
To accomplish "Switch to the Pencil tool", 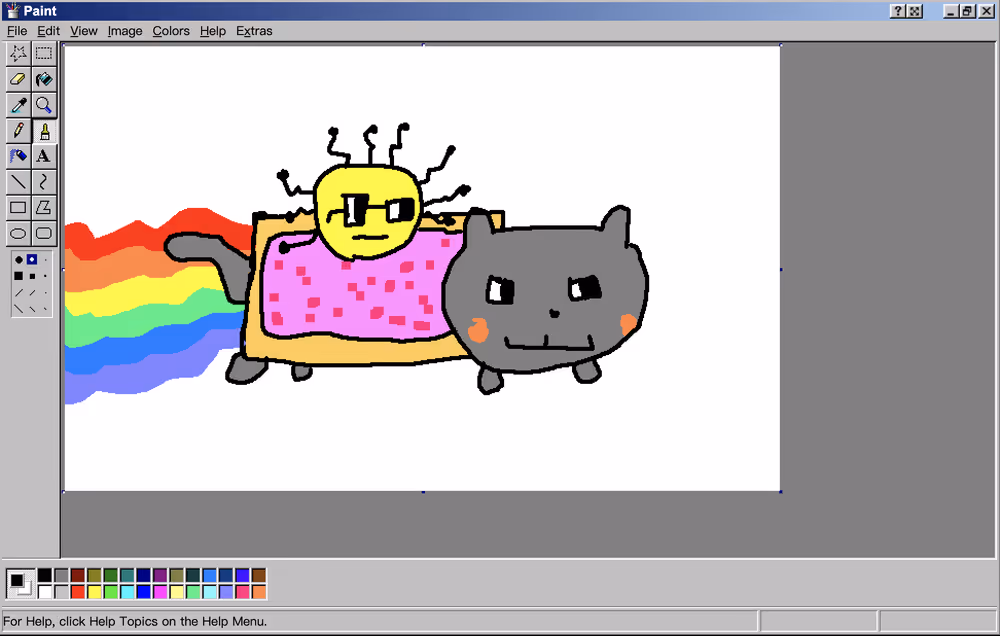I will pos(18,131).
